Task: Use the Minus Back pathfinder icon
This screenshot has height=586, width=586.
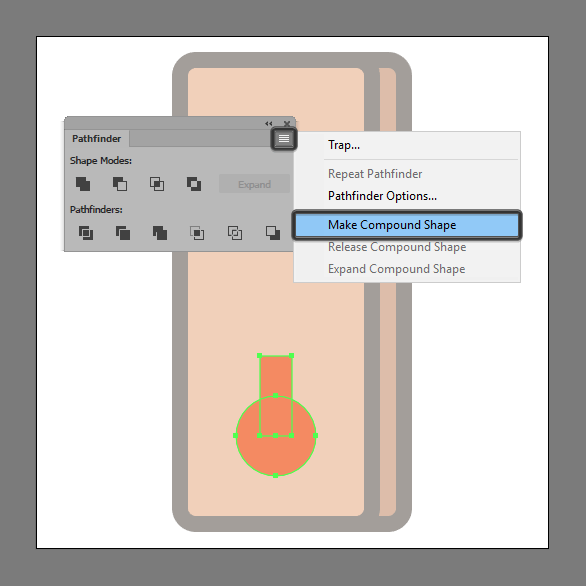Action: pyautogui.click(x=273, y=233)
